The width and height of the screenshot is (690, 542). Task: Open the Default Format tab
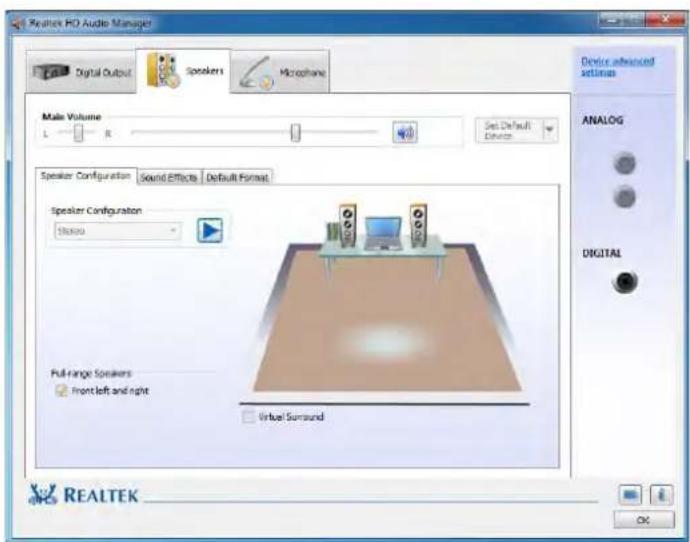coord(237,177)
